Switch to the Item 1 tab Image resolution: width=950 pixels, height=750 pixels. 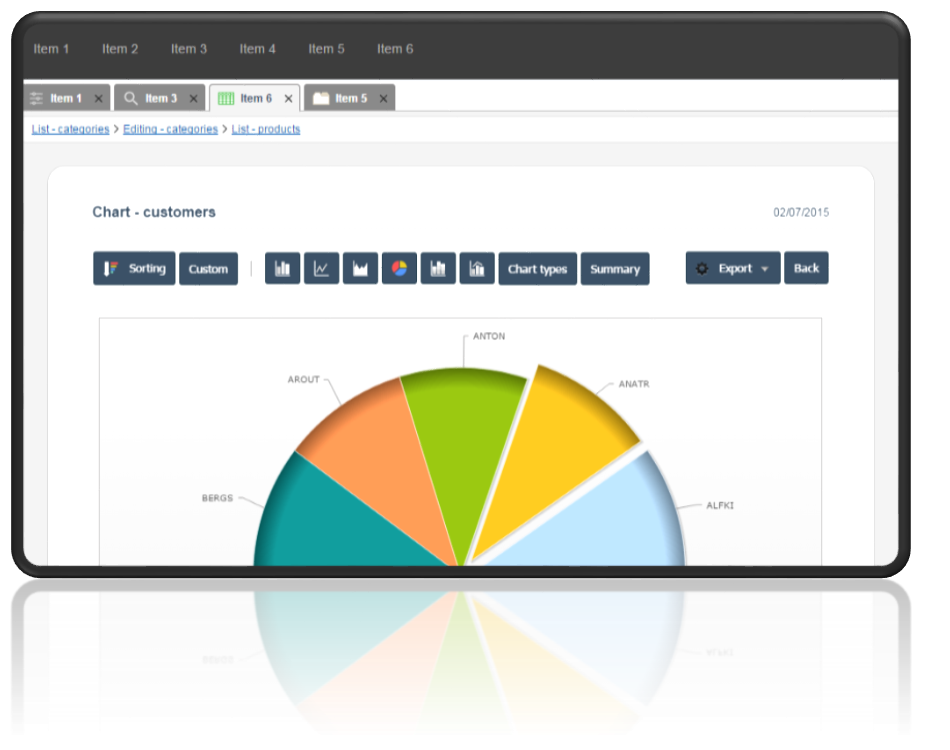67,98
